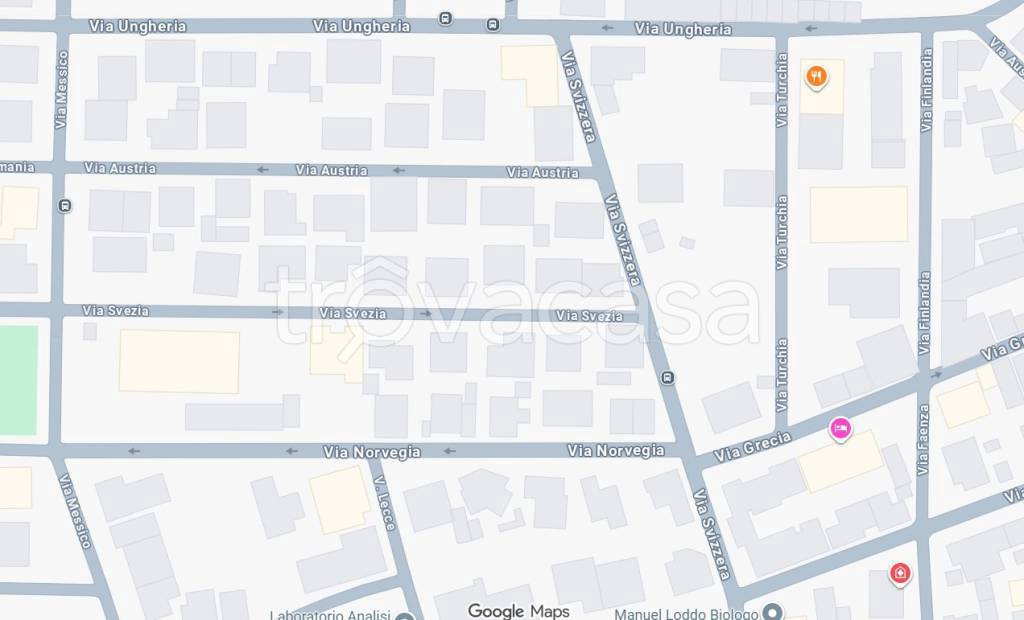Screen dimensions: 1024x620
Task: Select the large yellow building below Via Svezia
Action: tap(180, 361)
